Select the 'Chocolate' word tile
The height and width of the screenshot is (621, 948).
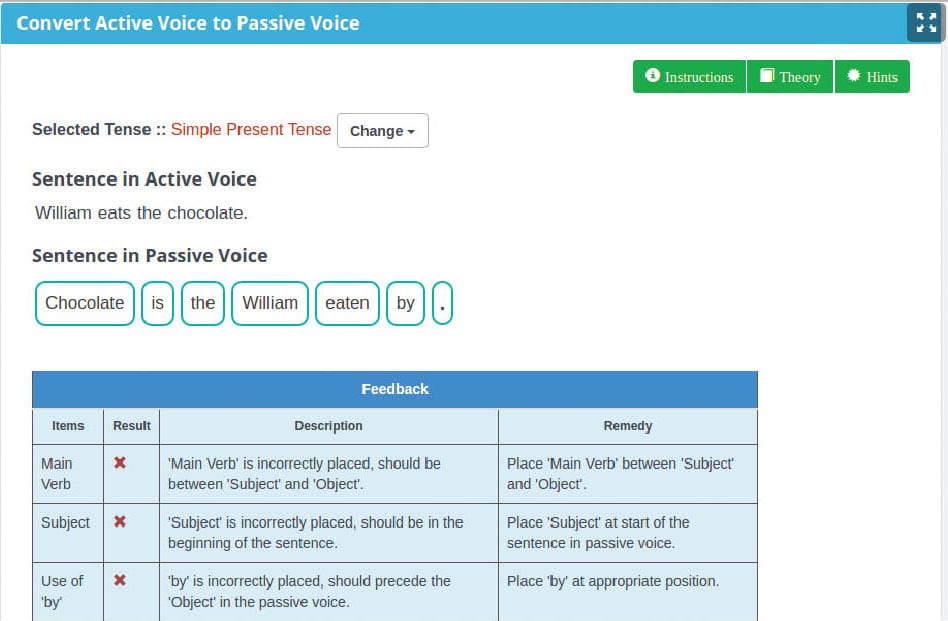coord(85,303)
